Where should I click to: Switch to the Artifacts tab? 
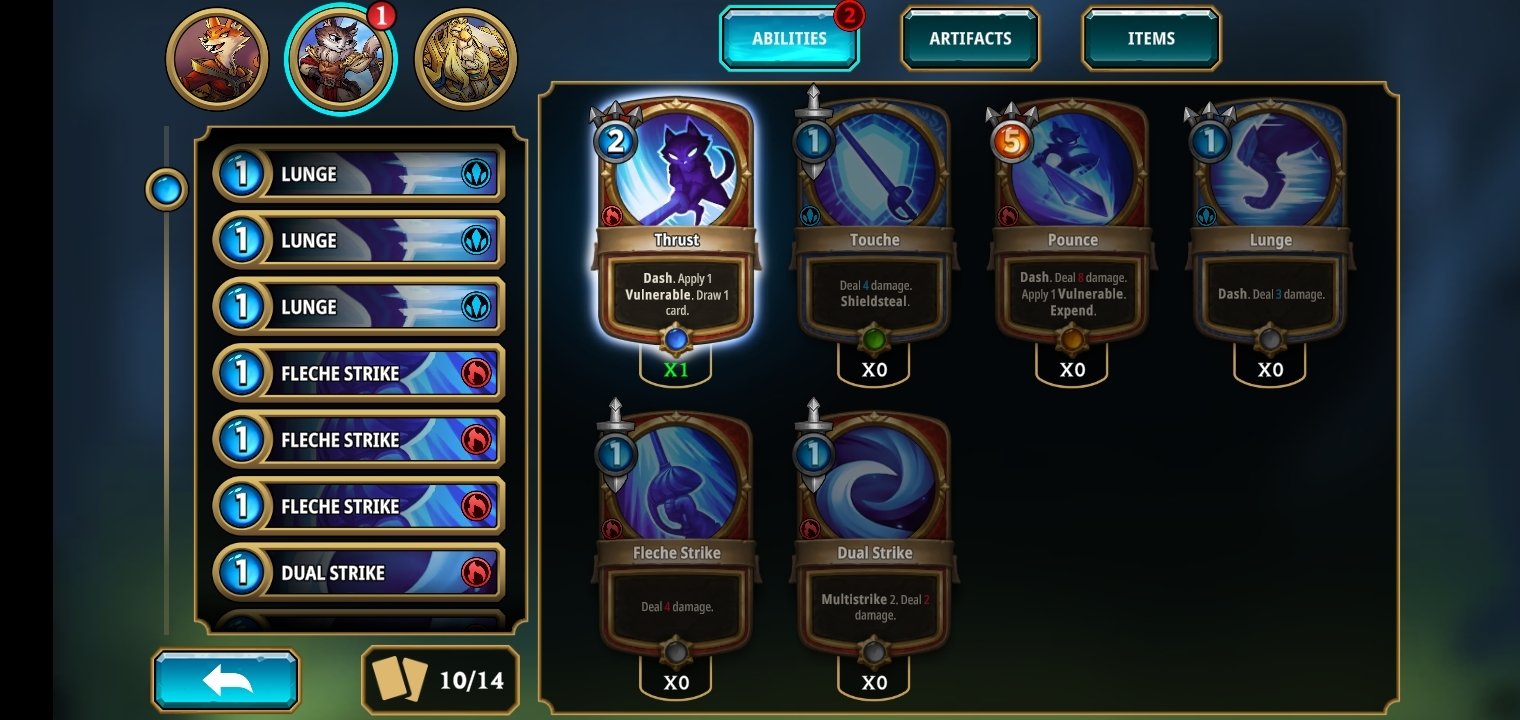tap(970, 39)
